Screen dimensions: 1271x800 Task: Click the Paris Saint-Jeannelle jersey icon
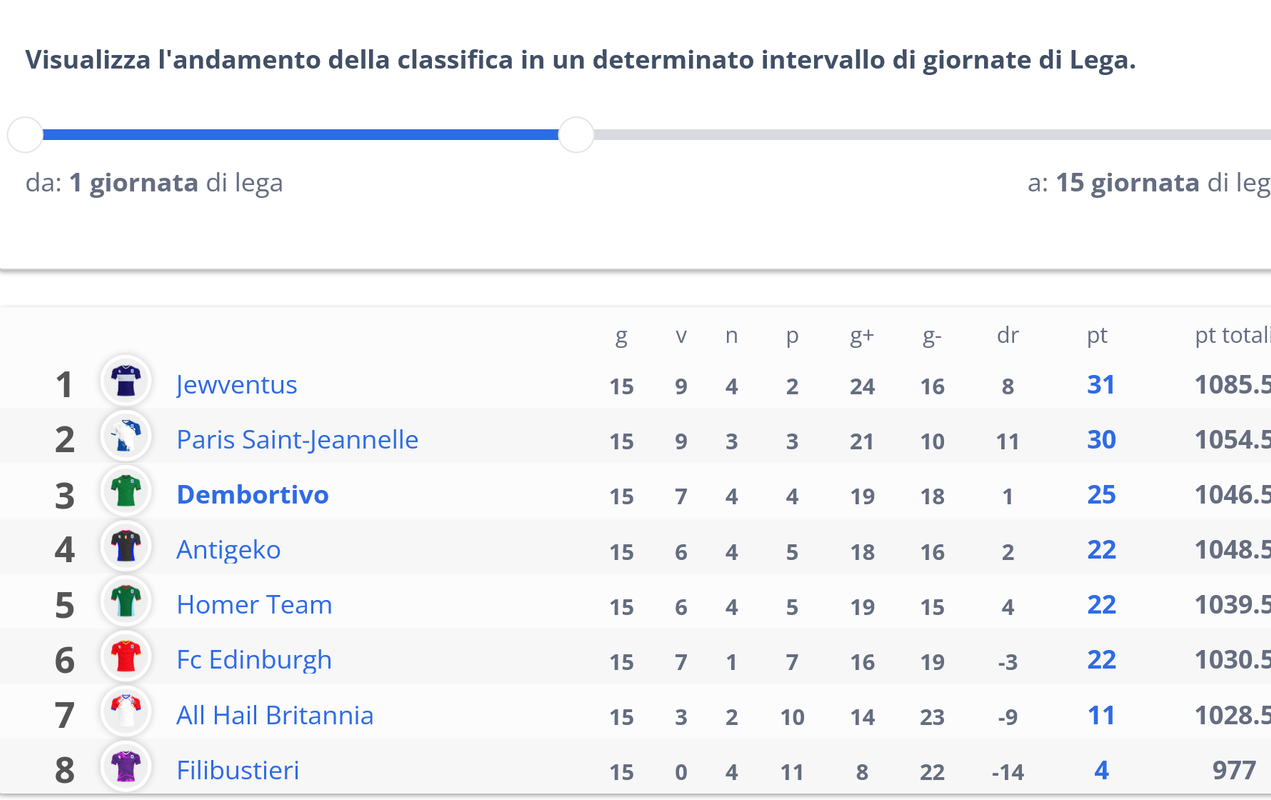[126, 436]
